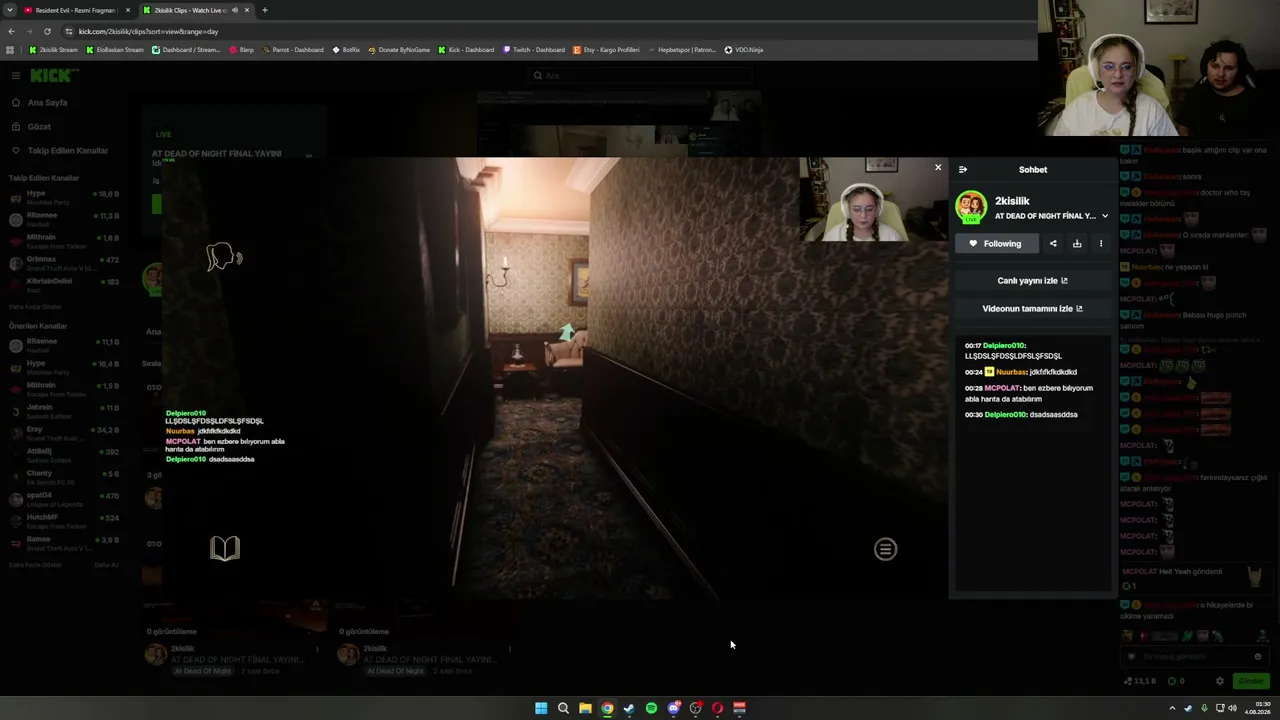Screen dimensions: 1280x720
Task: Click the KICK logo
Action: click(x=53, y=76)
